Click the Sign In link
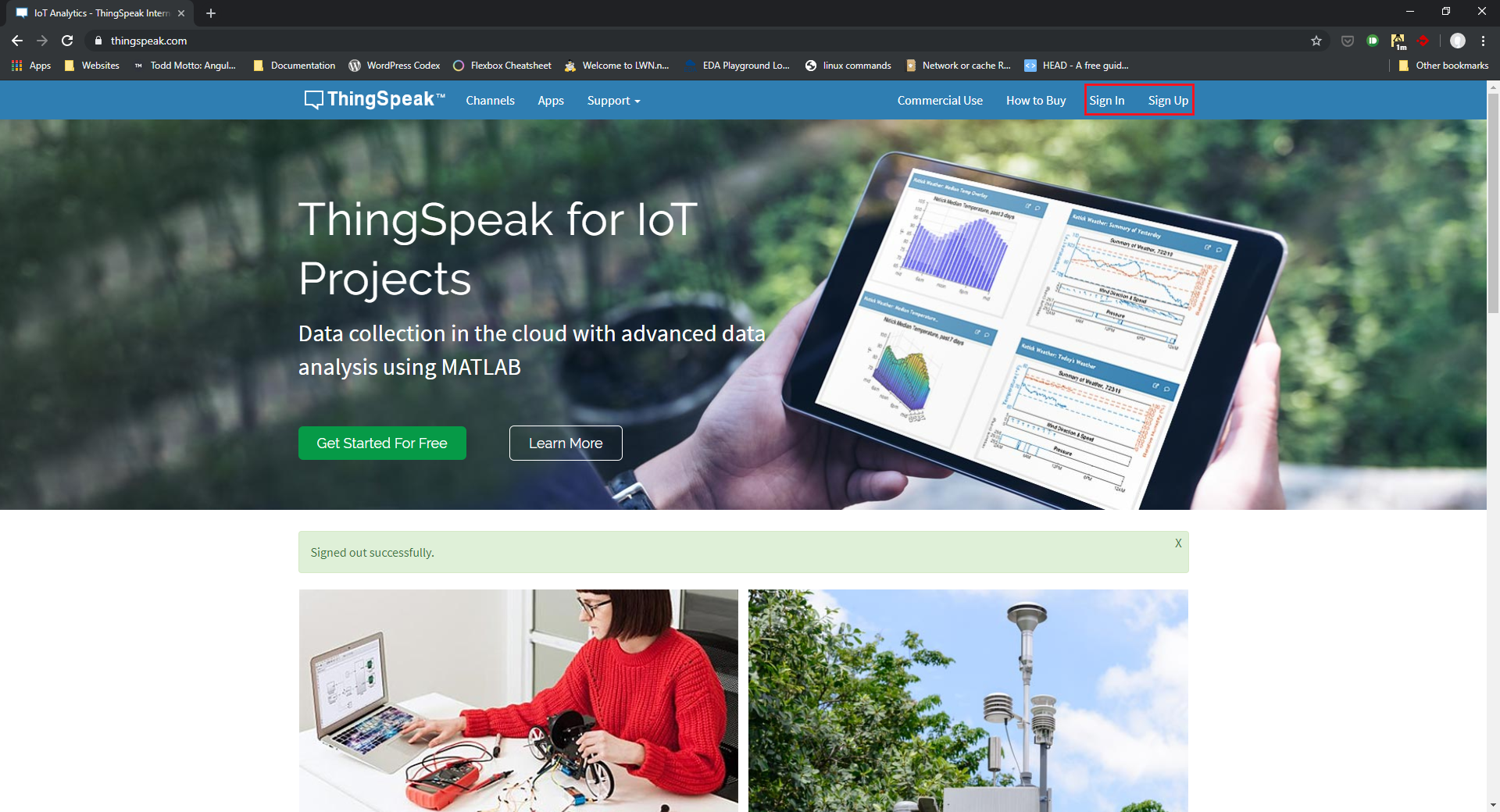 [x=1107, y=101]
